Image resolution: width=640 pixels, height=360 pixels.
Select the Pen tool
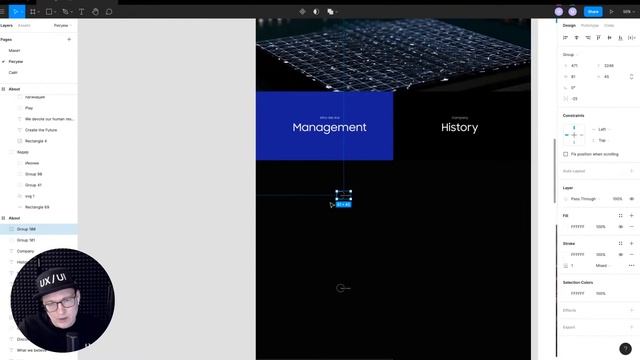65,12
